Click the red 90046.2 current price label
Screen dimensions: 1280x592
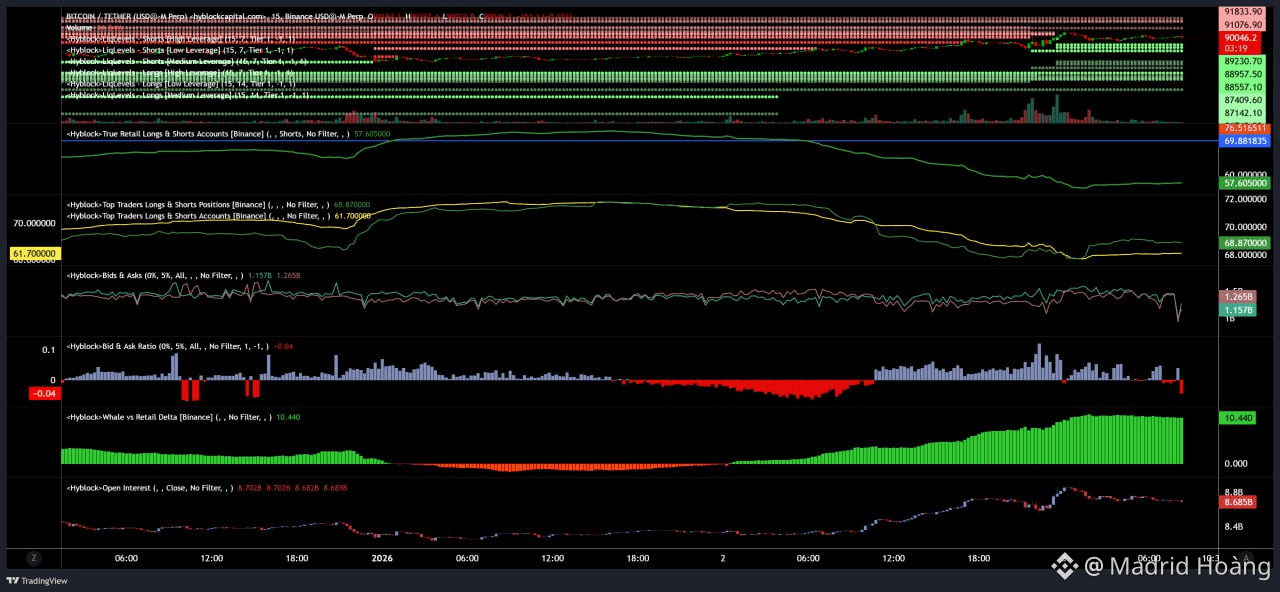(1240, 37)
